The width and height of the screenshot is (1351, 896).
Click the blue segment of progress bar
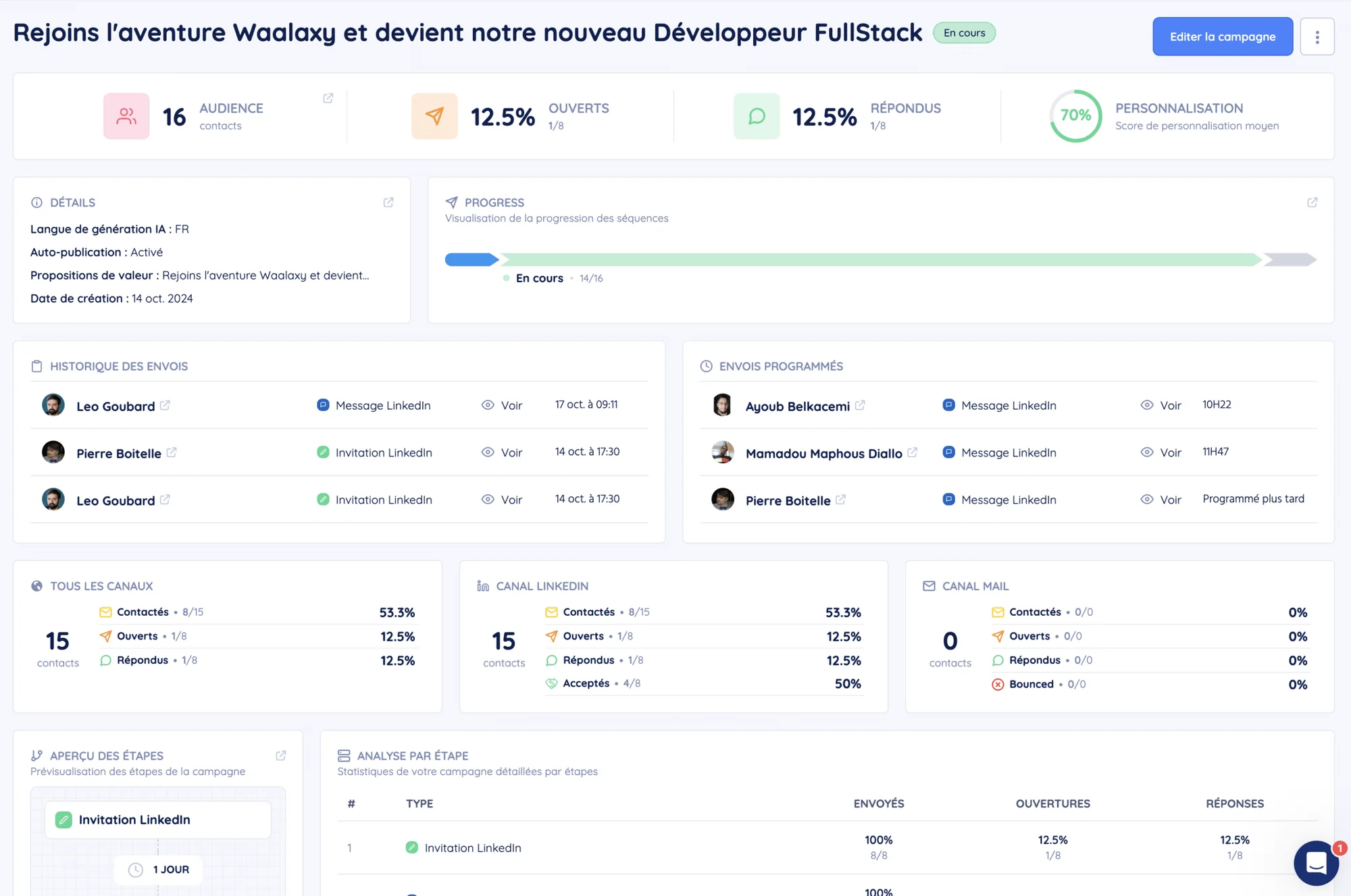click(471, 259)
